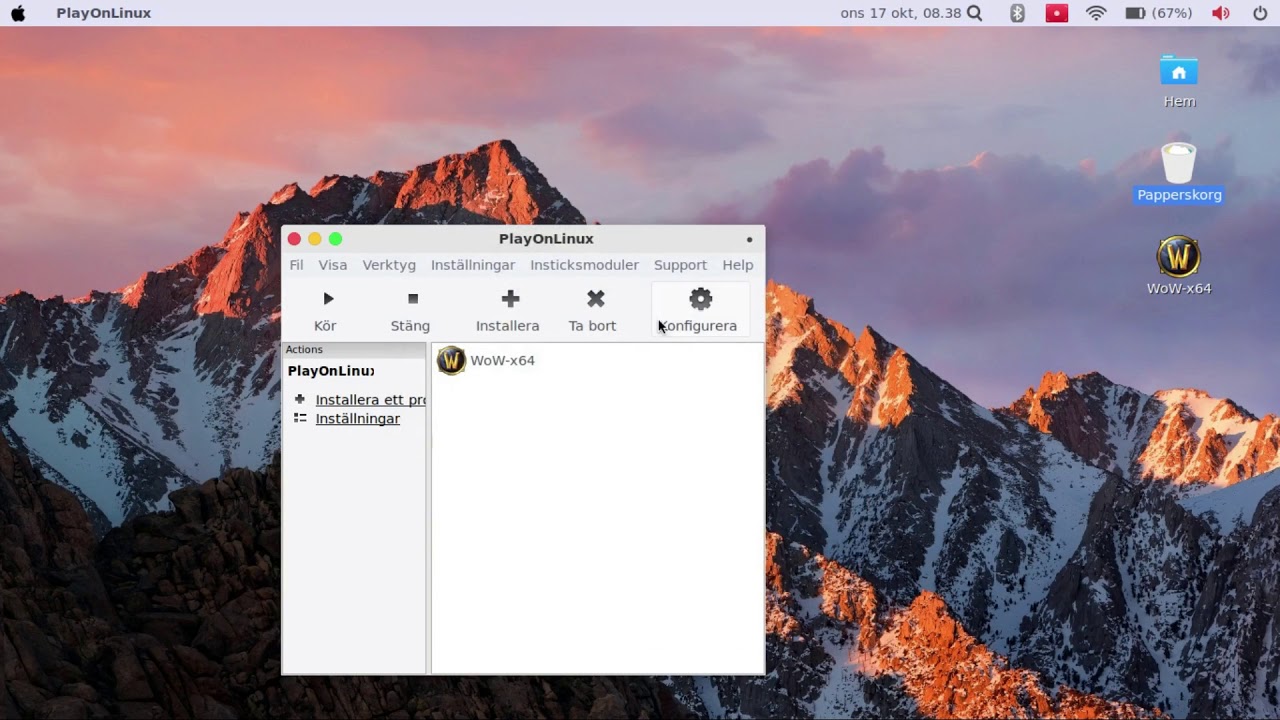Click the plus icon beside Installera ett program
Image resolution: width=1280 pixels, height=720 pixels.
pyautogui.click(x=299, y=399)
